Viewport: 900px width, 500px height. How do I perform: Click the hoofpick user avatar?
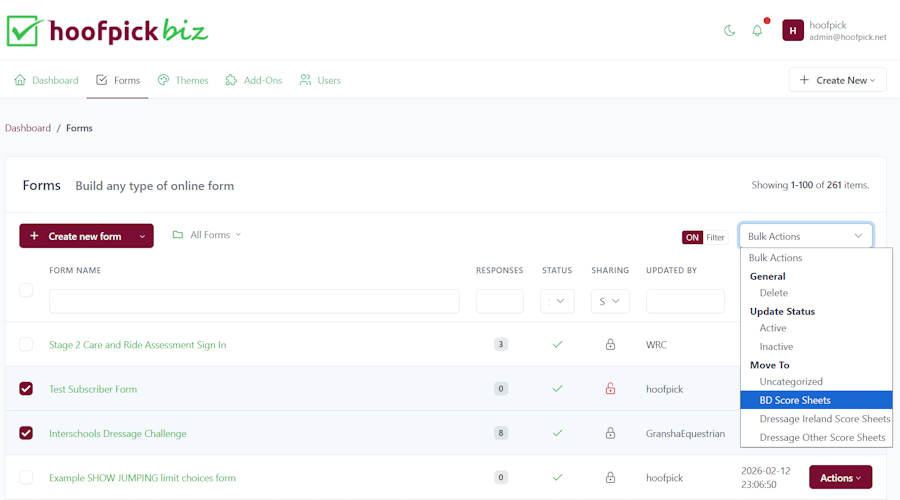pos(793,30)
